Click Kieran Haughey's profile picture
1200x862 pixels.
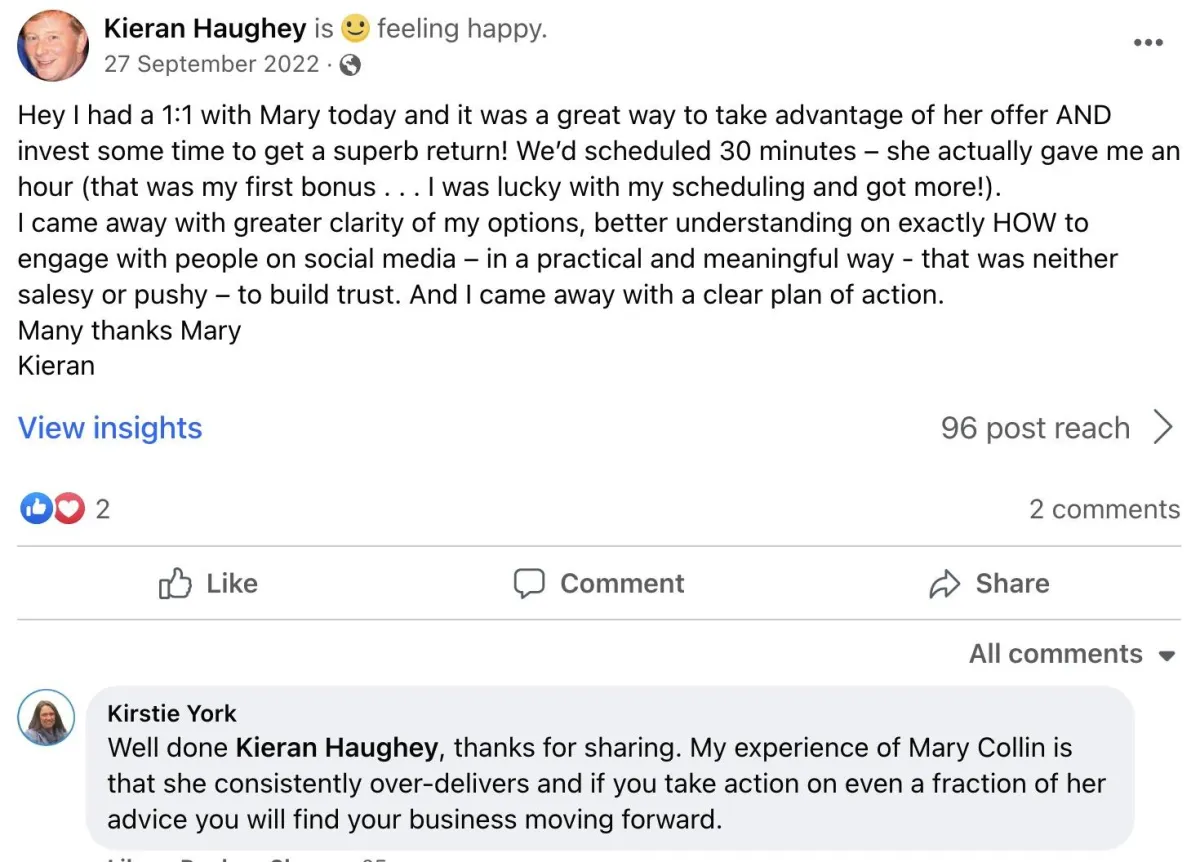tap(53, 45)
